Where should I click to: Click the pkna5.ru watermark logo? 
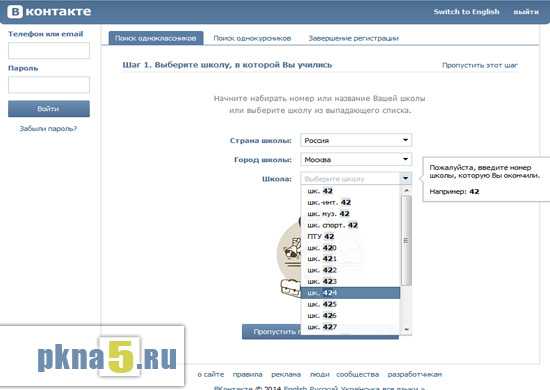point(107,357)
